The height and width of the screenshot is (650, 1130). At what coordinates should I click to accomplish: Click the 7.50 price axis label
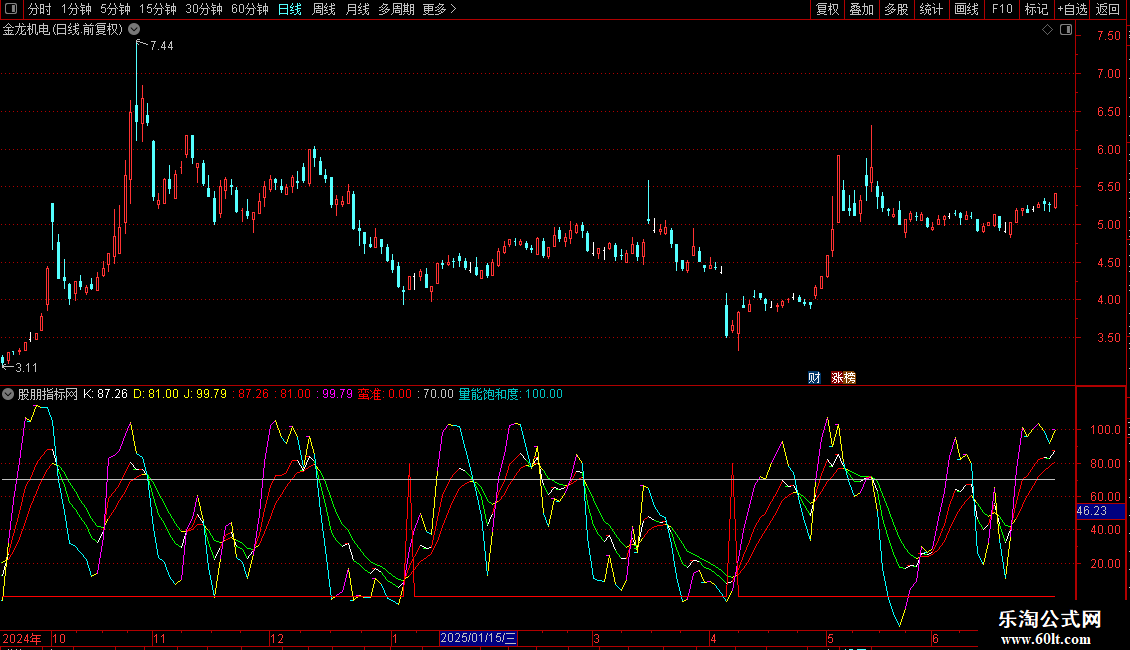pos(1108,35)
